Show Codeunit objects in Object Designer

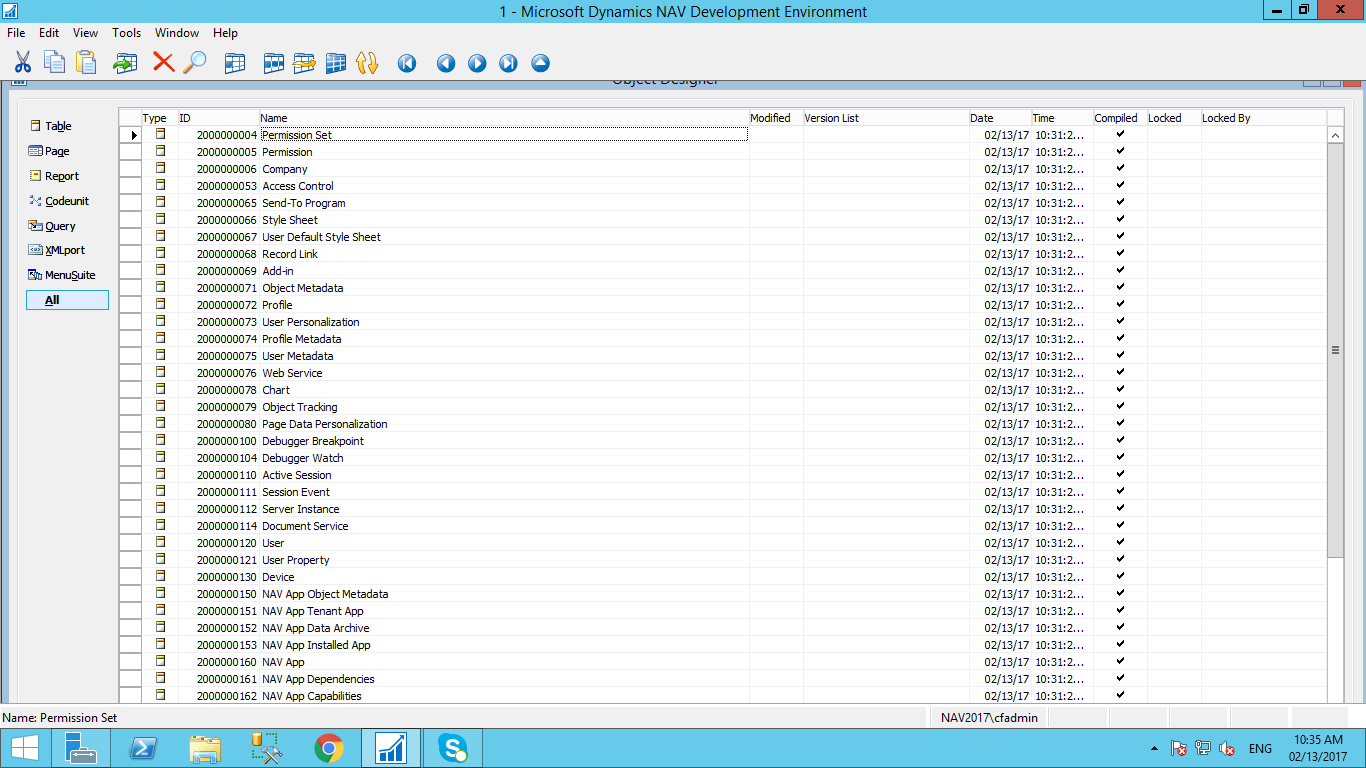click(x=67, y=201)
